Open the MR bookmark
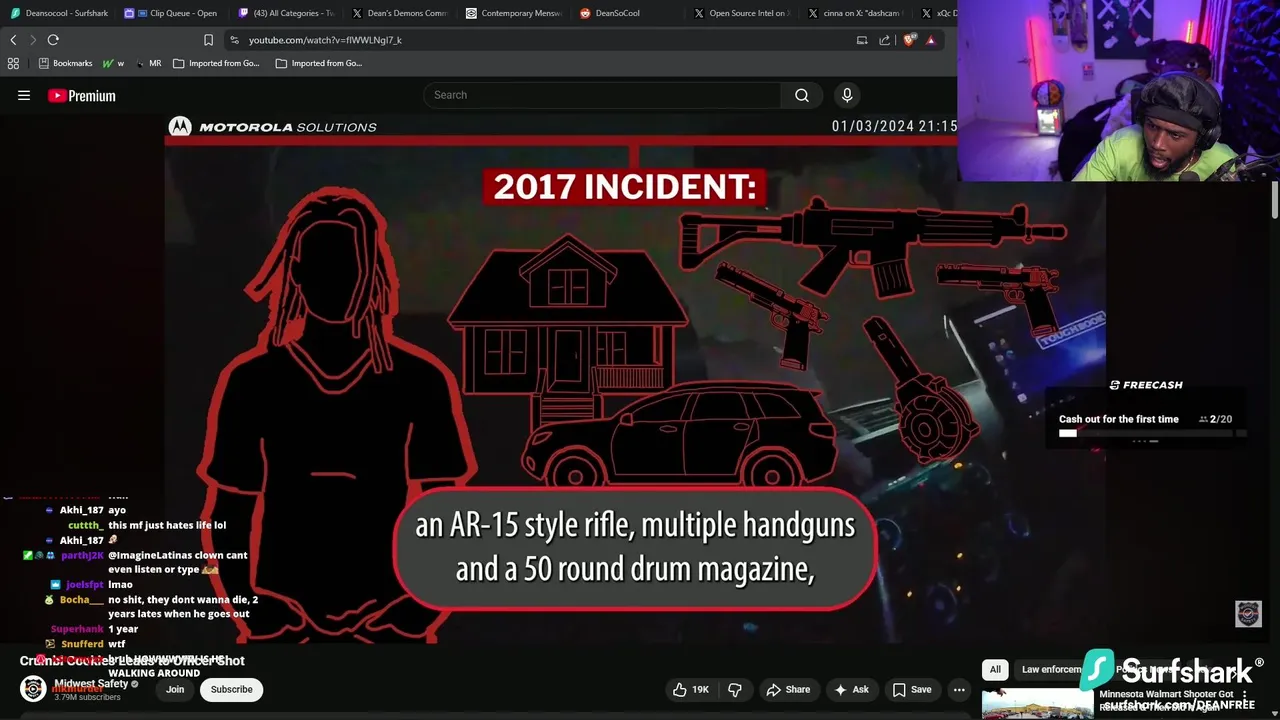This screenshot has height=720, width=1280. point(148,63)
